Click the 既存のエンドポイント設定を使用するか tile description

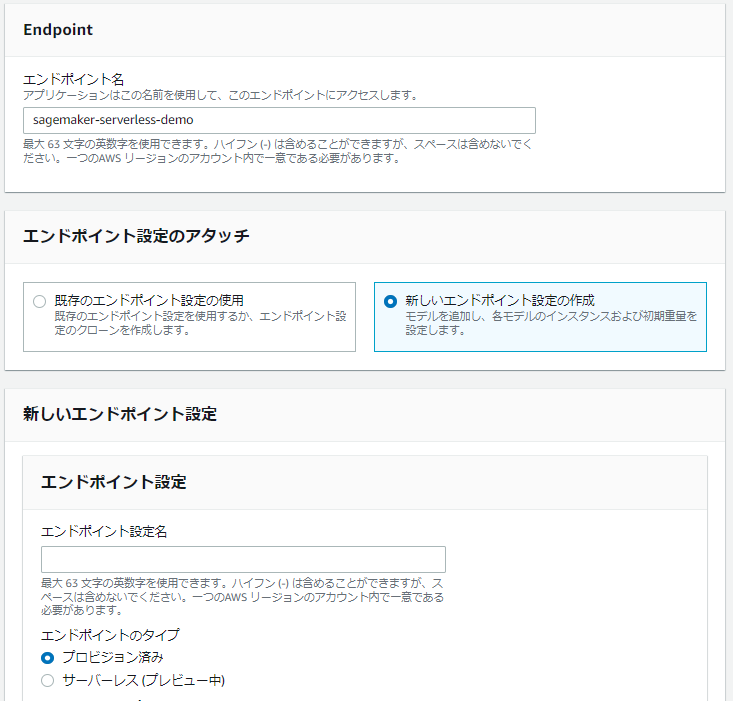(x=200, y=323)
